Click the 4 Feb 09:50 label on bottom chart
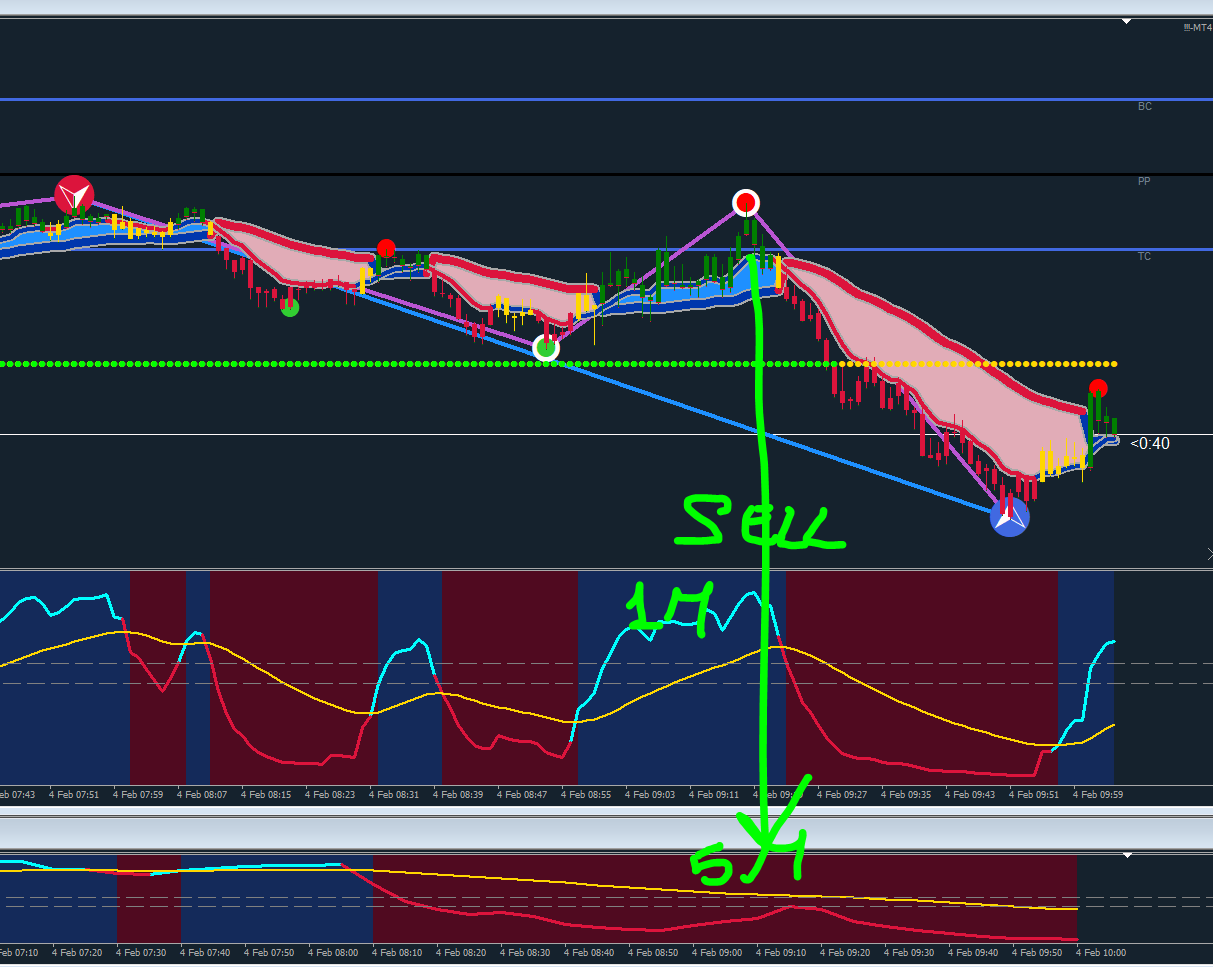Screen dimensions: 1213x967 point(1037,953)
